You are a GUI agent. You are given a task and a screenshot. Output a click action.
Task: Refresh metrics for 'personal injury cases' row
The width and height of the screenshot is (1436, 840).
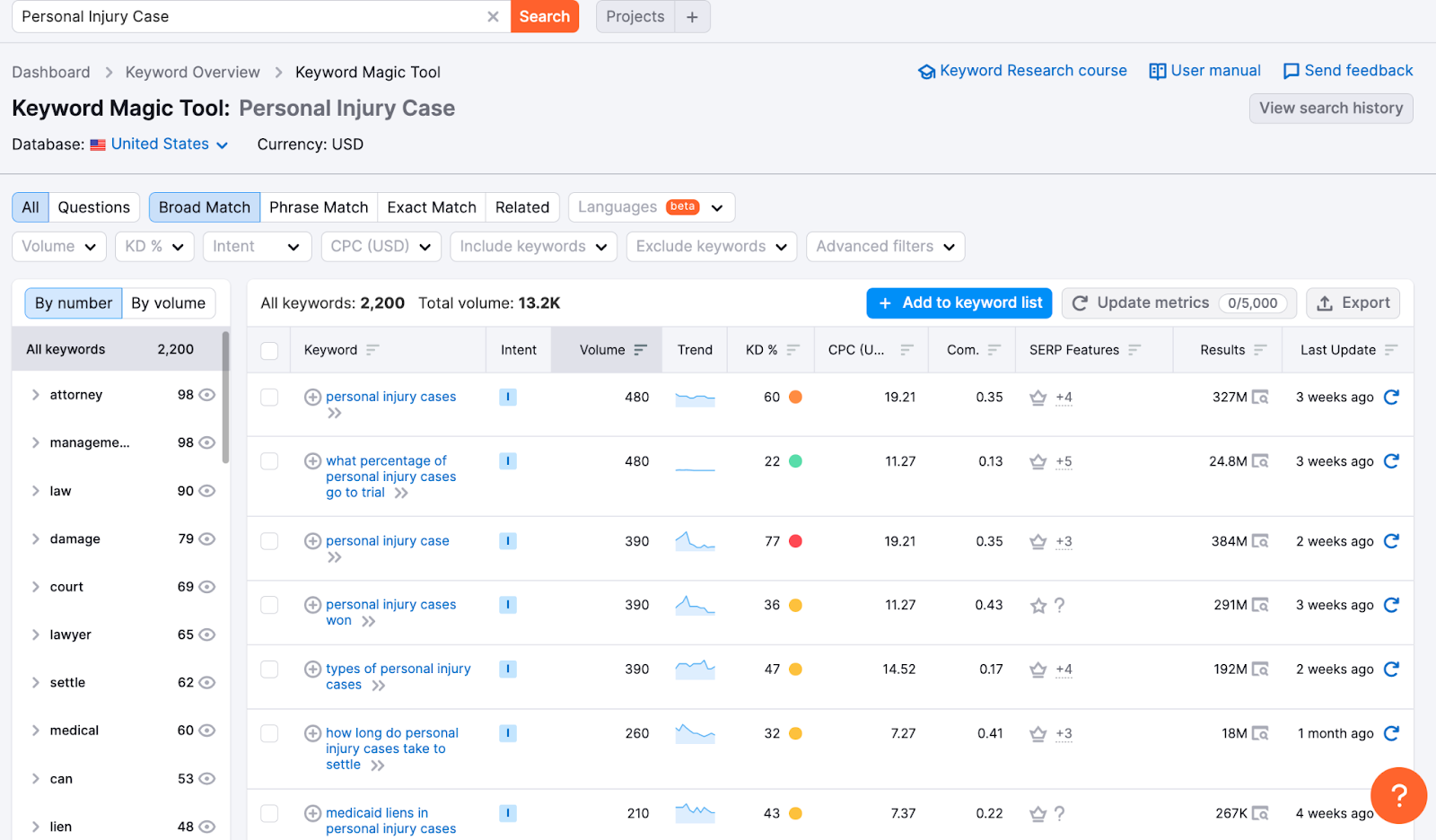(x=1391, y=397)
